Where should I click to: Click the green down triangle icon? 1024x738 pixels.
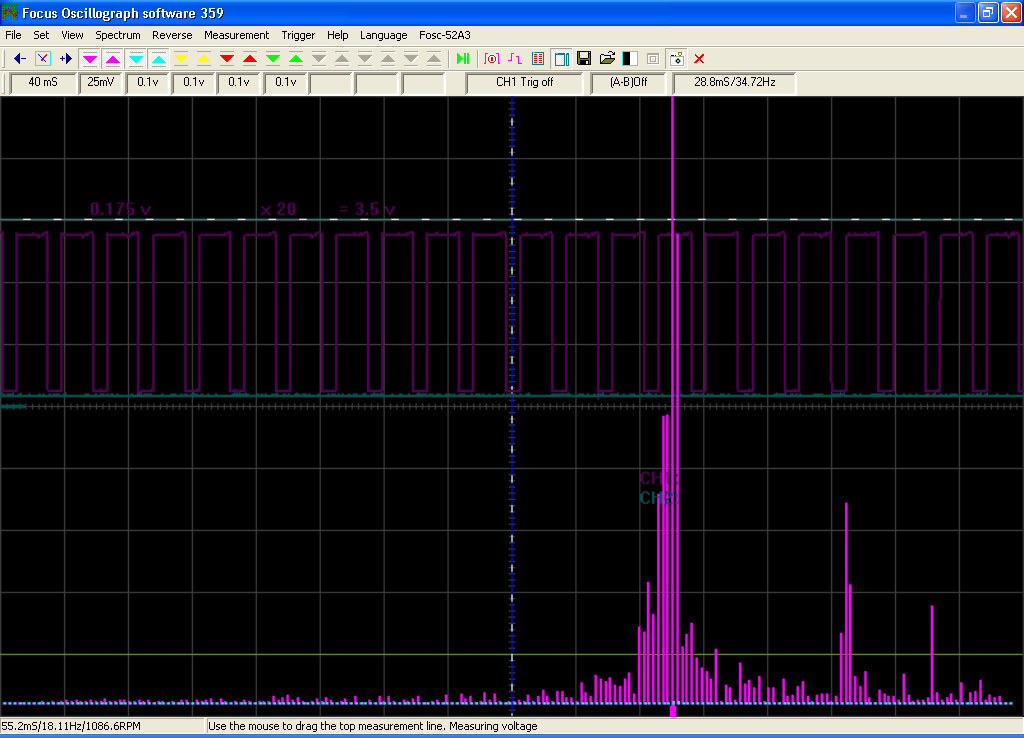(273, 59)
